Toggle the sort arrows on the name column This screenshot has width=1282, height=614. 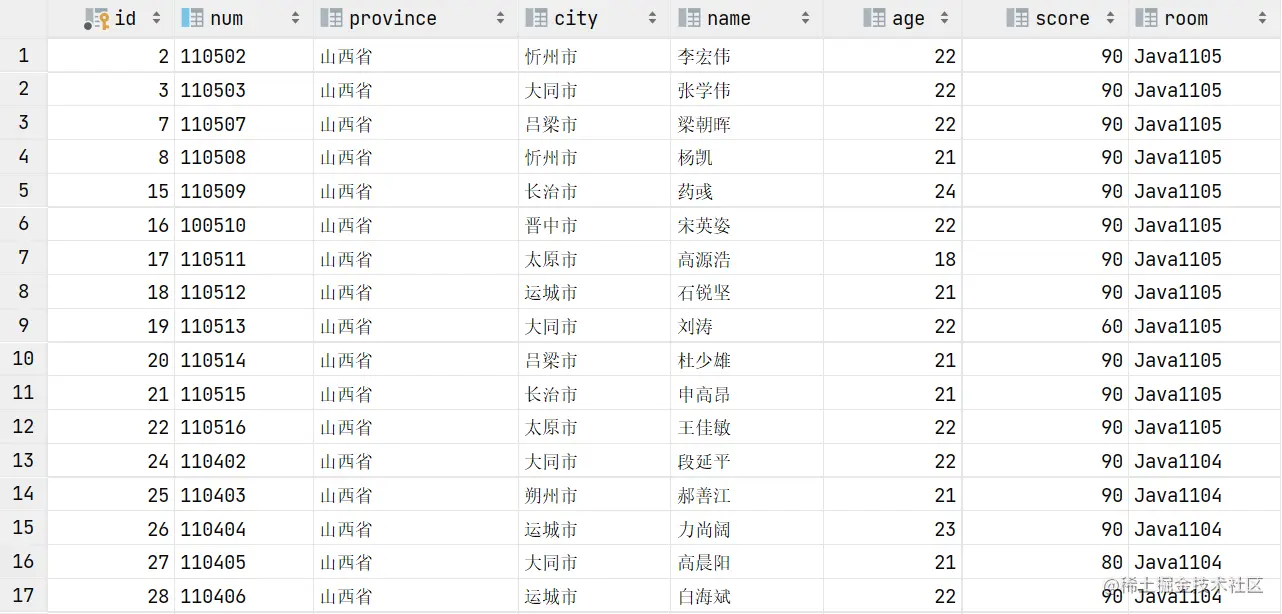pos(805,18)
